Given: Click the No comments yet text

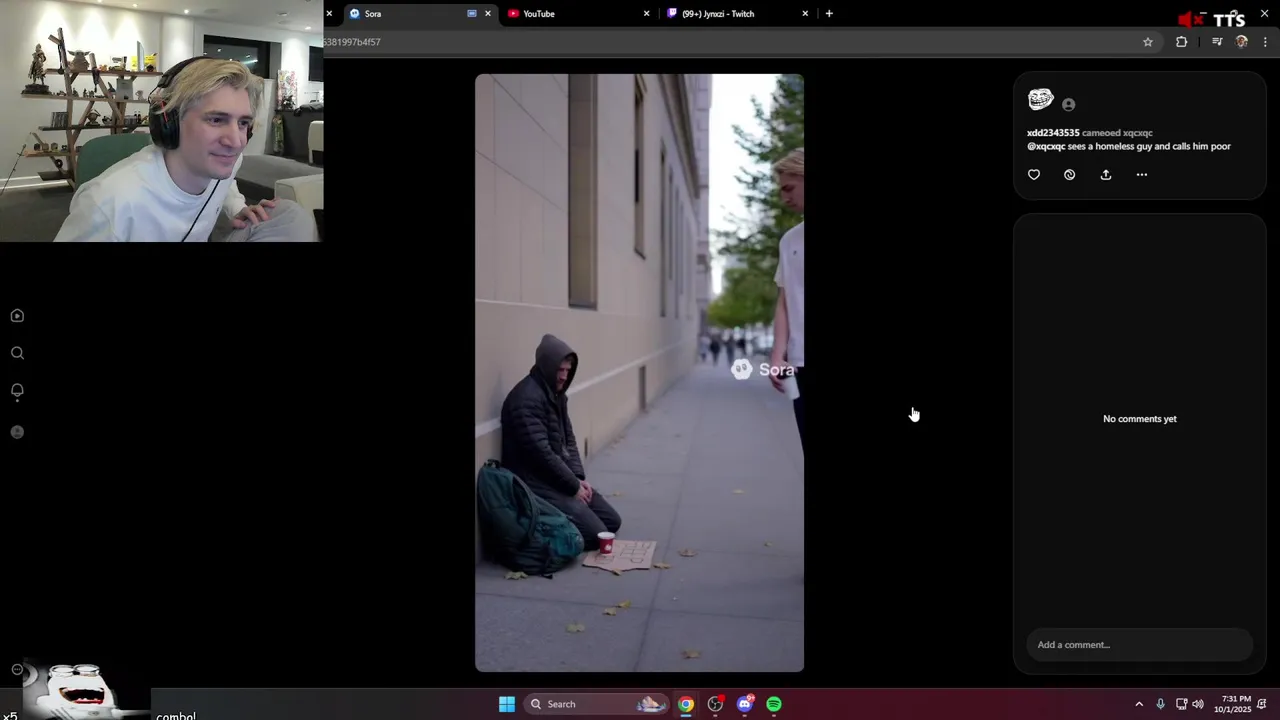Looking at the screenshot, I should pos(1140,419).
